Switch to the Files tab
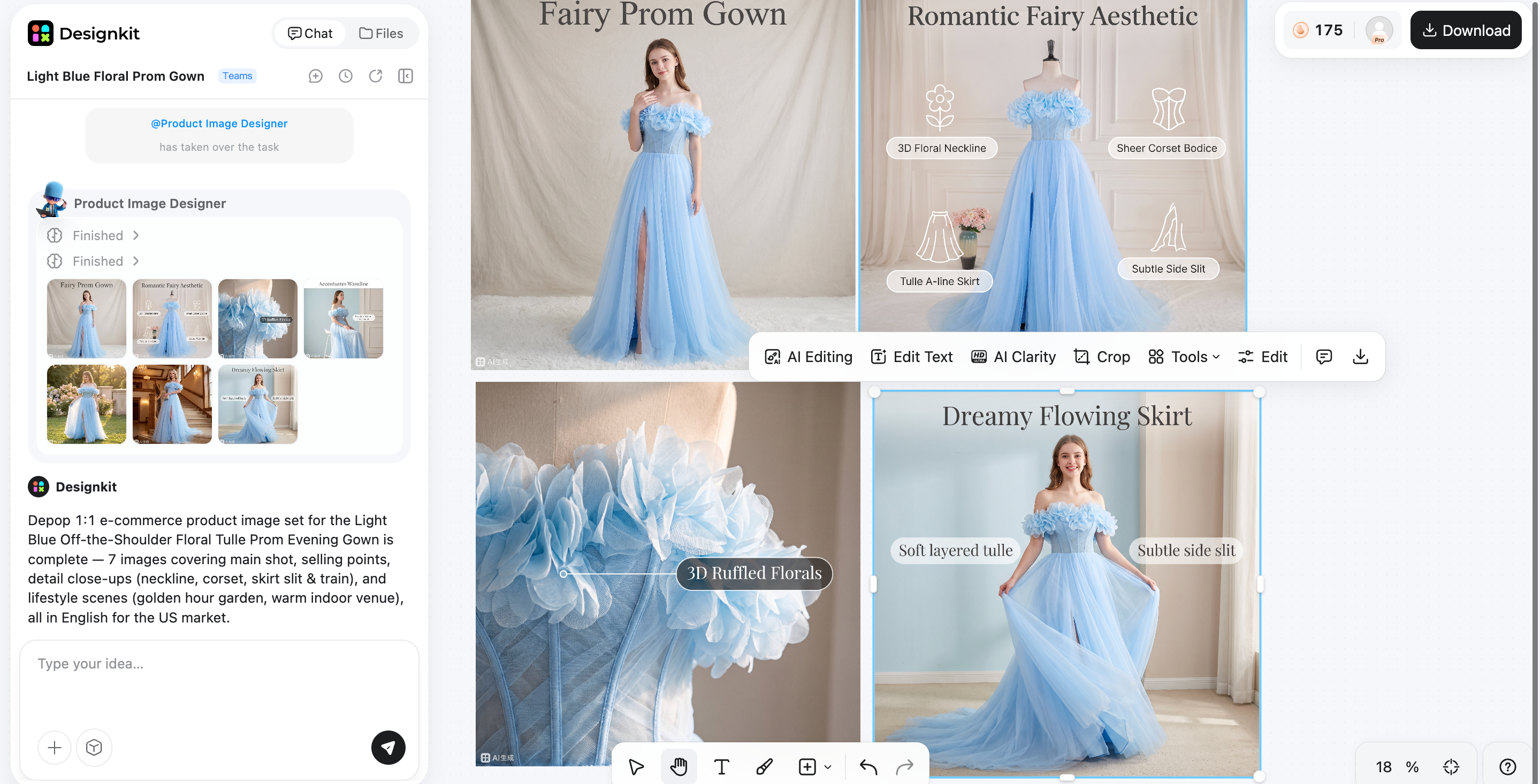This screenshot has width=1540, height=784. point(381,34)
